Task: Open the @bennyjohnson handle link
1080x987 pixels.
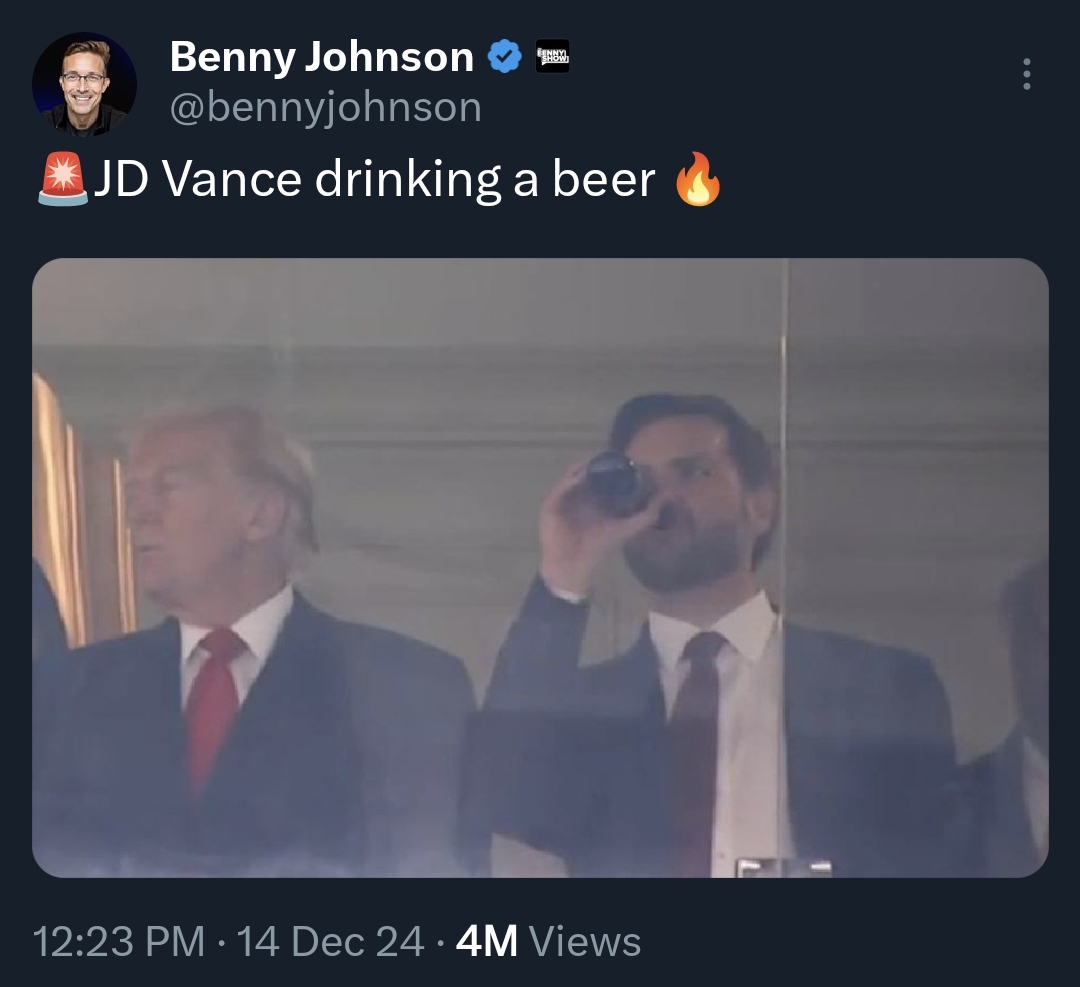Action: pos(325,107)
